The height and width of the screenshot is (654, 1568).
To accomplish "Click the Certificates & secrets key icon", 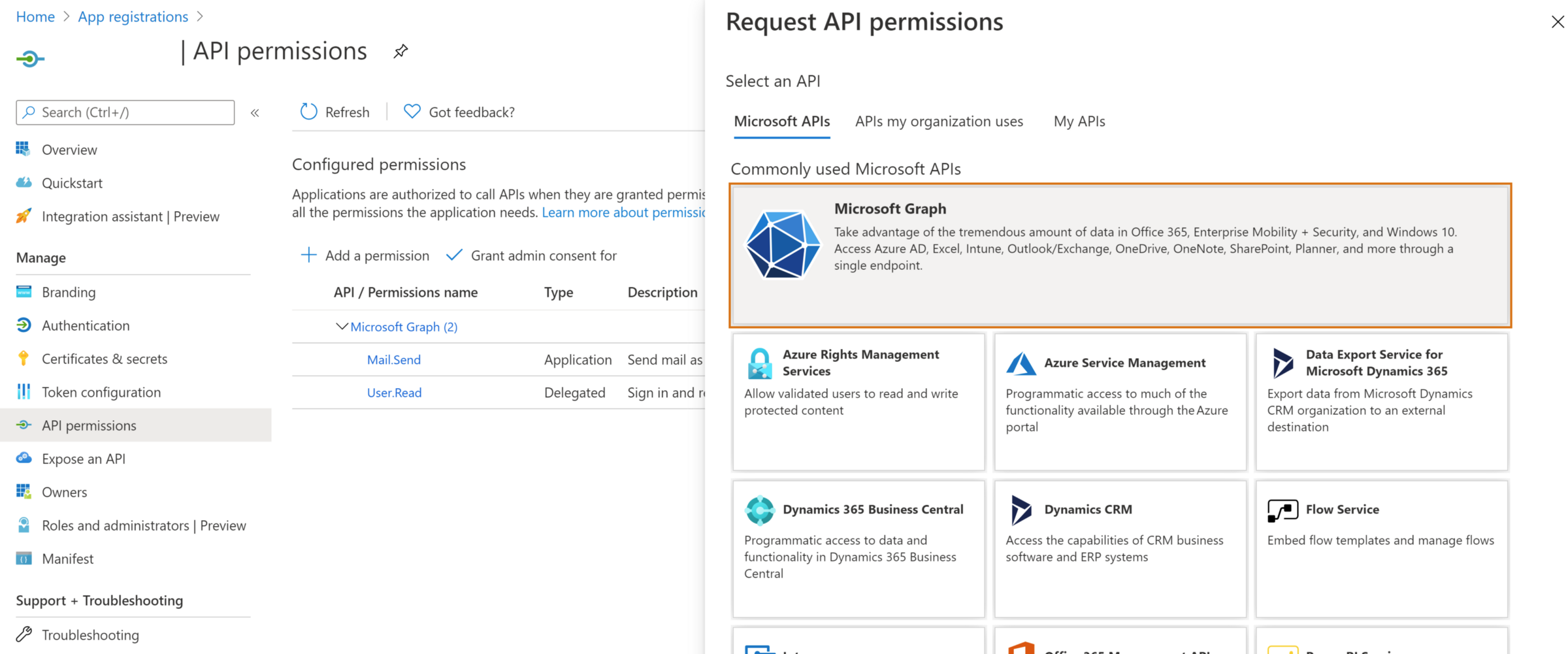I will pyautogui.click(x=24, y=358).
